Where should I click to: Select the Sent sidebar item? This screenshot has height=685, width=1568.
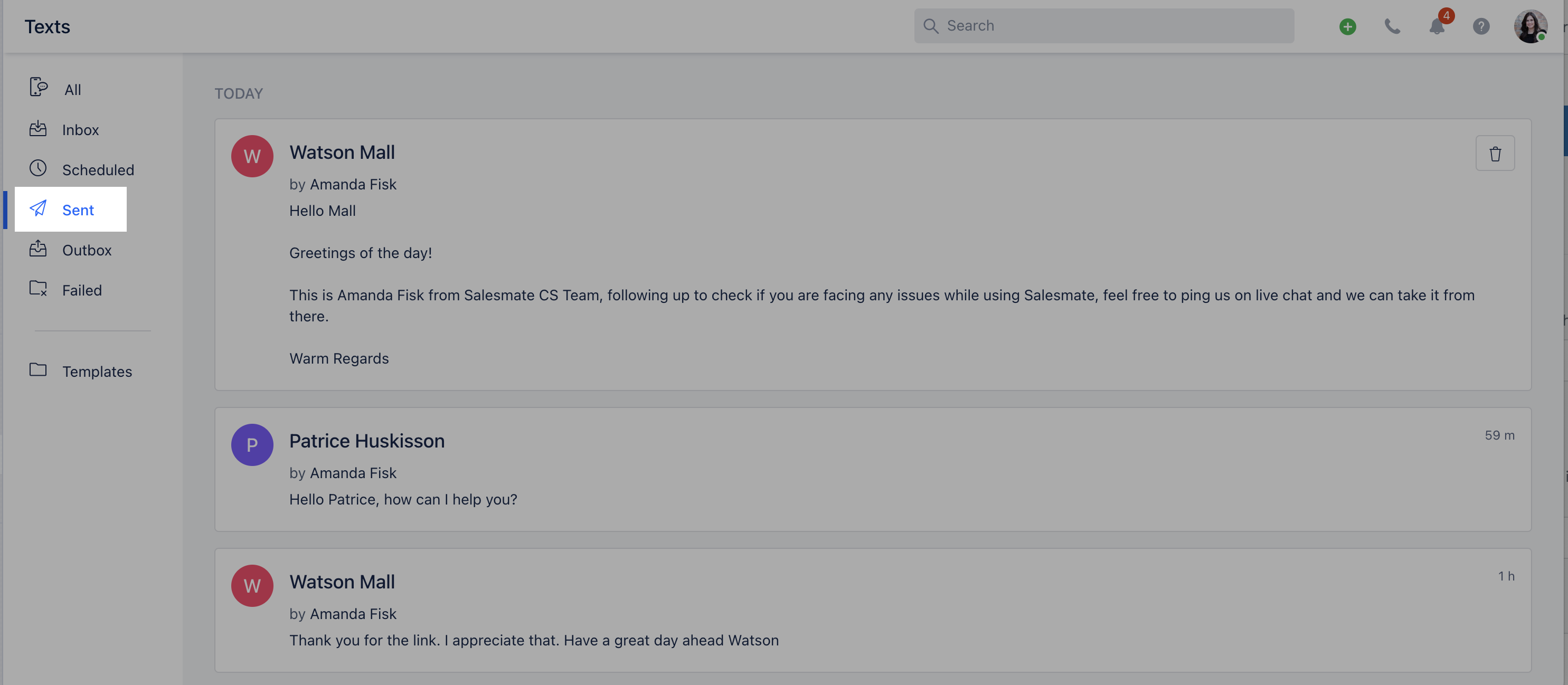coord(77,210)
